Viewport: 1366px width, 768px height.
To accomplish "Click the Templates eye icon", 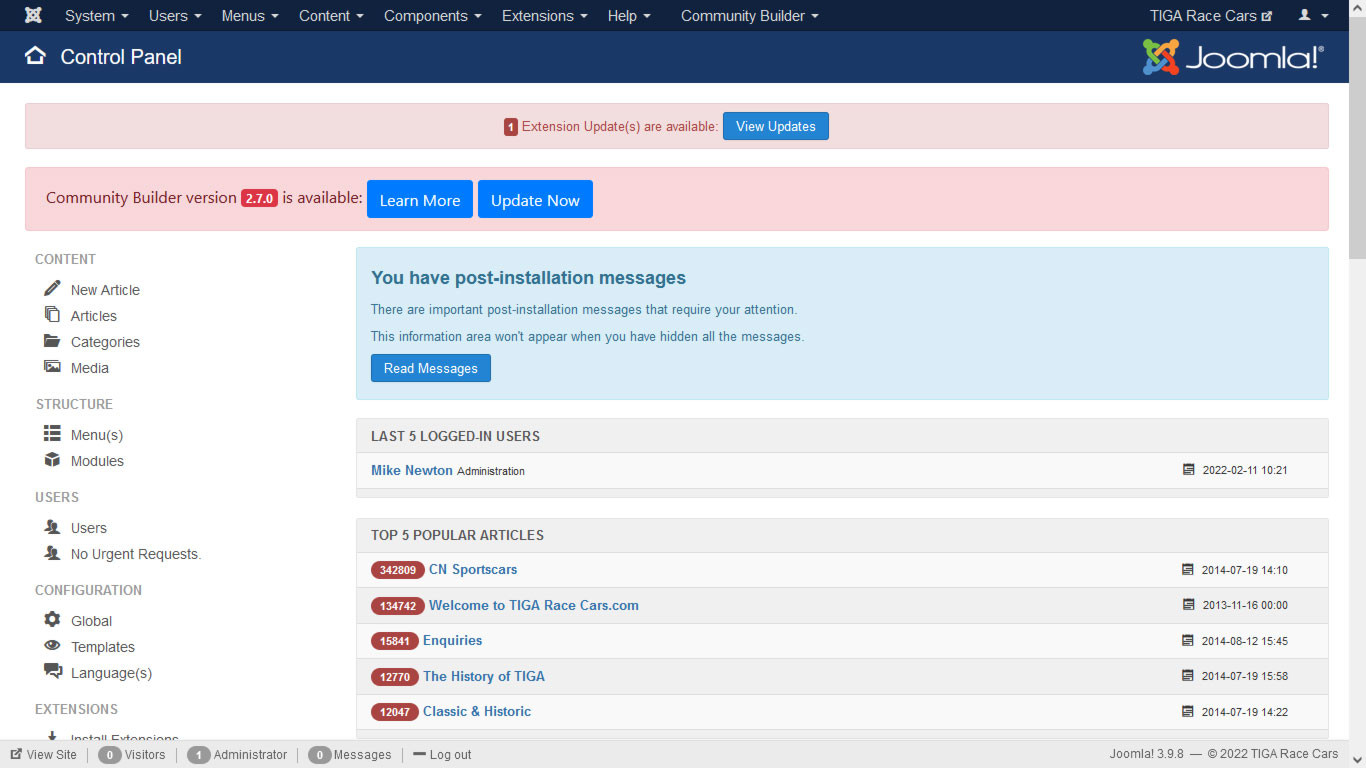I will 52,646.
